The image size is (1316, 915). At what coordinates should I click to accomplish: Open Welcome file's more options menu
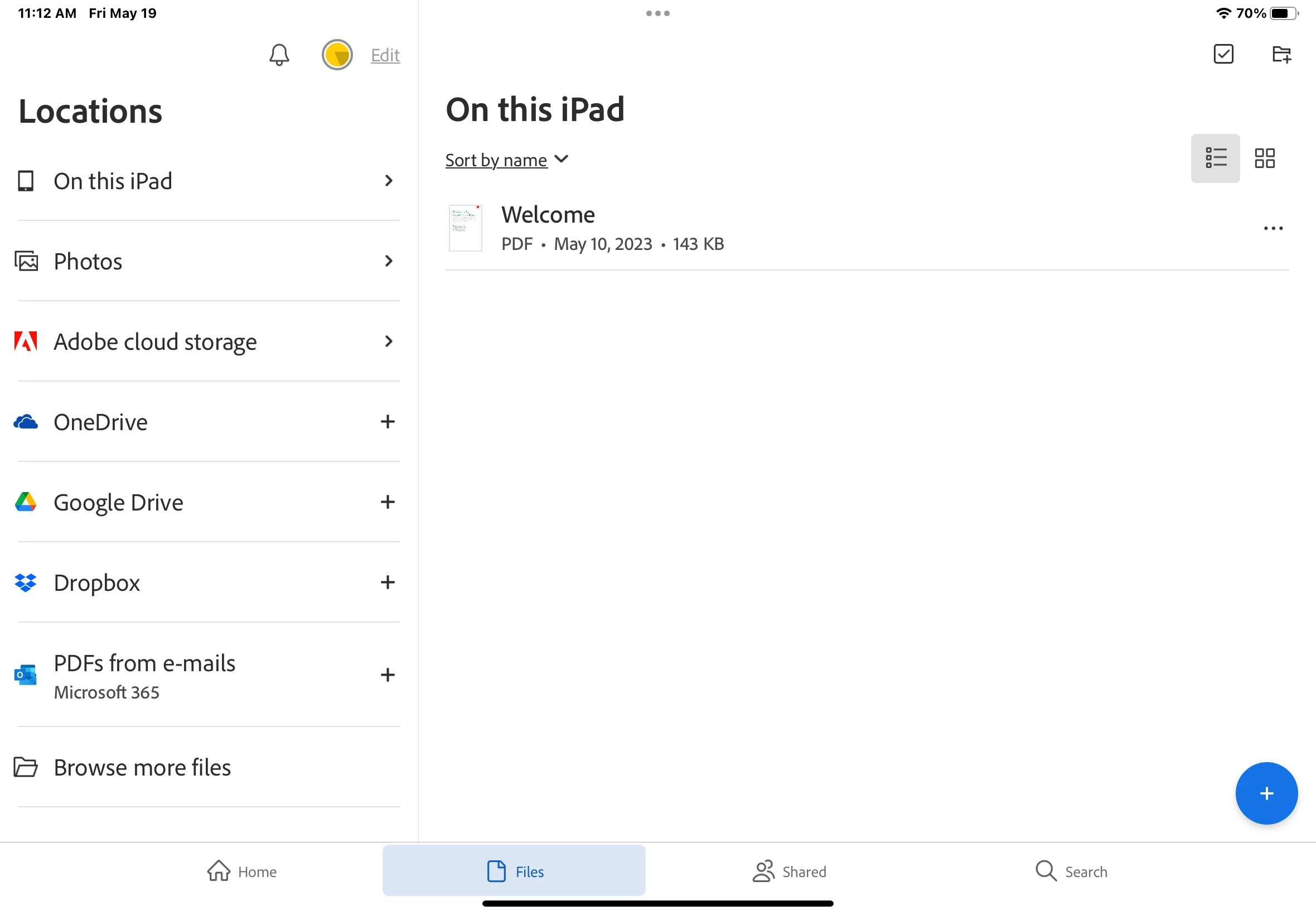pos(1273,228)
